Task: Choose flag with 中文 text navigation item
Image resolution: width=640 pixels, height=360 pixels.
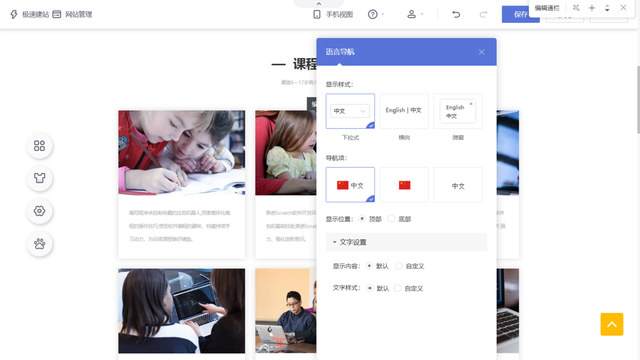Action: (x=350, y=185)
